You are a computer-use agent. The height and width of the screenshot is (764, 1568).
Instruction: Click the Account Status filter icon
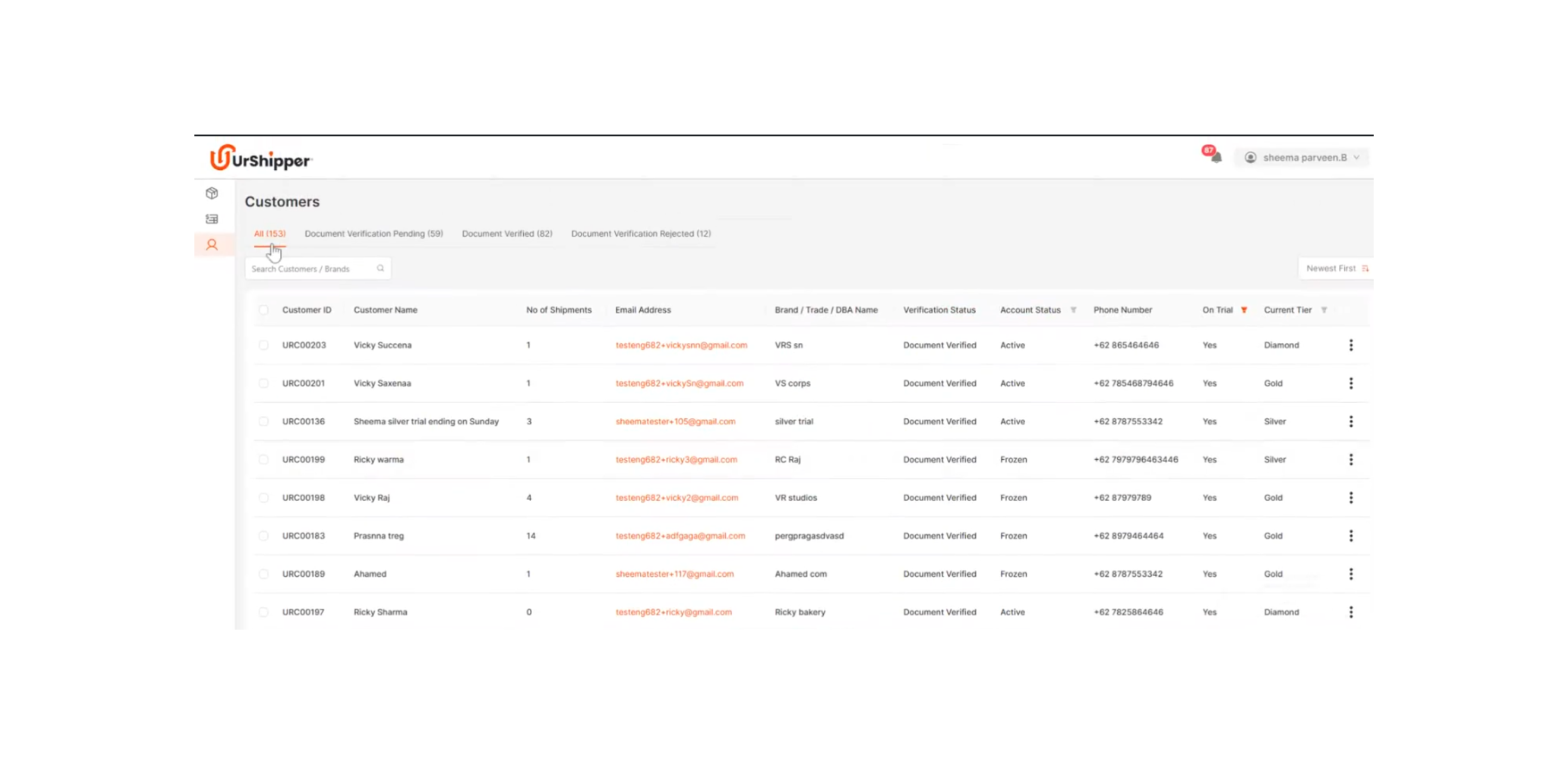(1073, 310)
